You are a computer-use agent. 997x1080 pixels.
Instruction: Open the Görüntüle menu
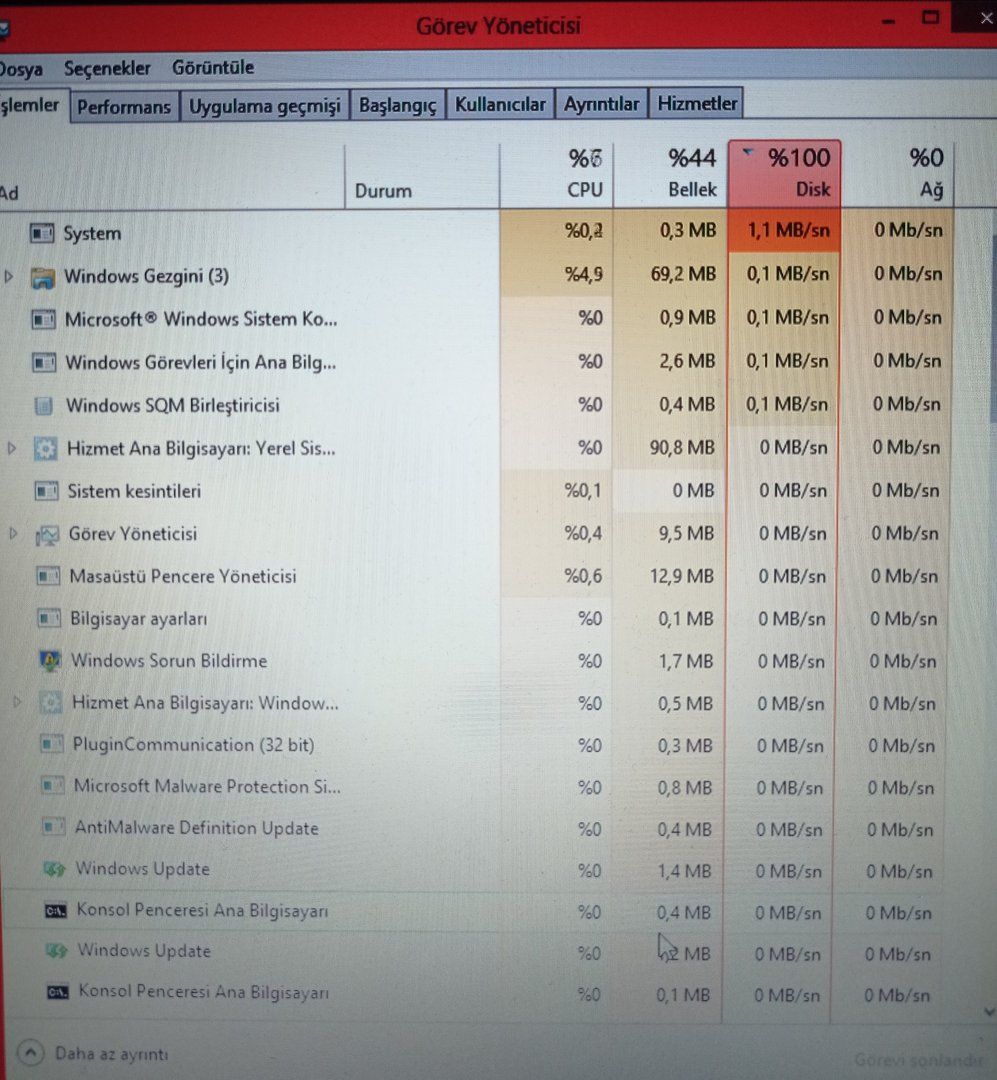click(213, 68)
